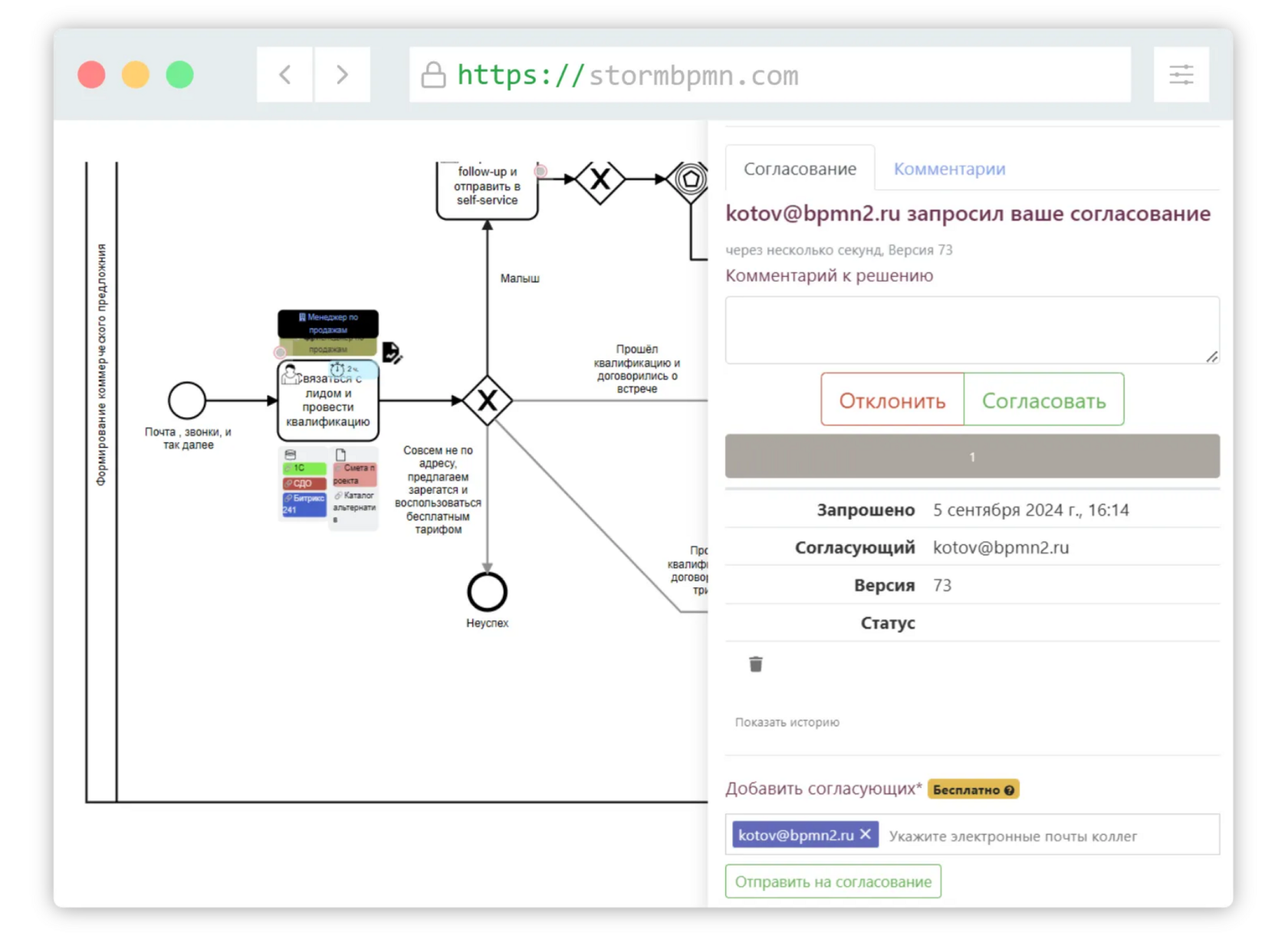Open the browser settings sliders icon
1288x936 pixels.
click(1181, 74)
